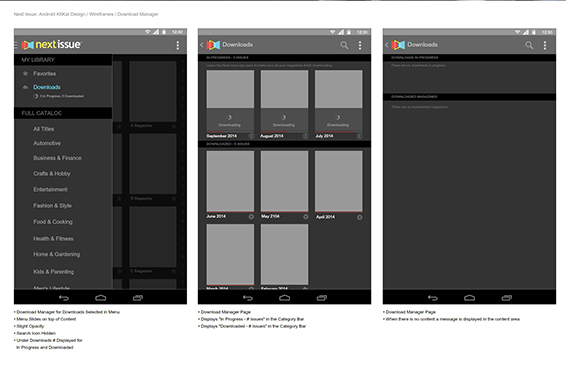Open the September 2014 issue cover thumbnail
Image resolution: width=566 pixels, height=375 pixels.
point(230,89)
